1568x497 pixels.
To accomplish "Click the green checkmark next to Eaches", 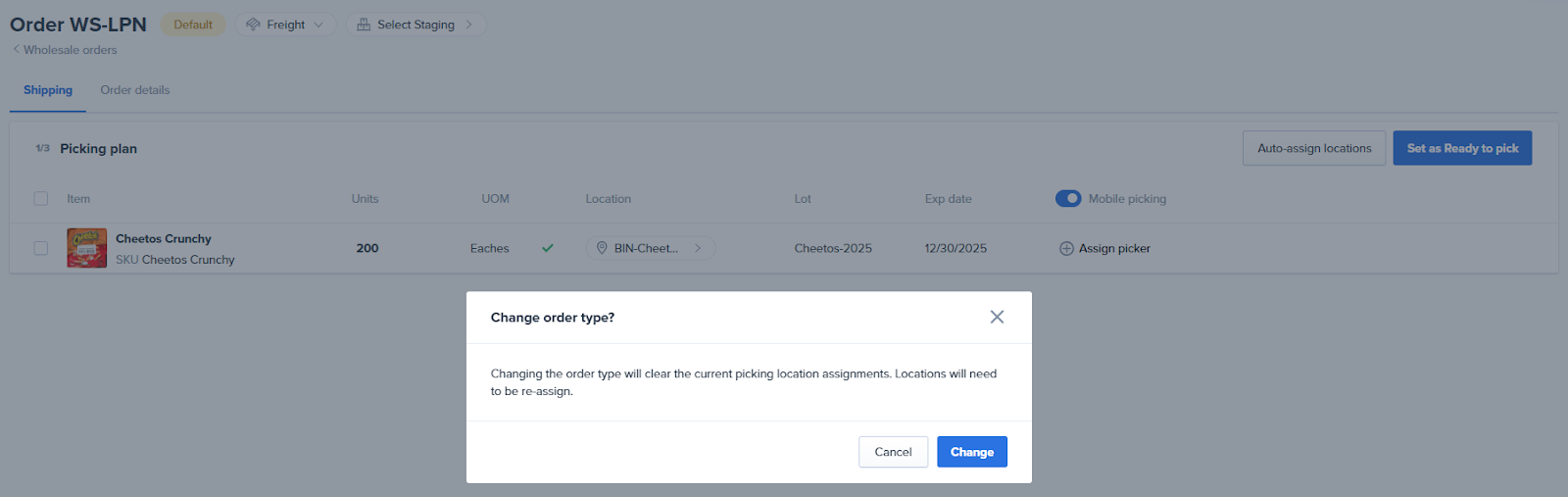I will click(548, 248).
